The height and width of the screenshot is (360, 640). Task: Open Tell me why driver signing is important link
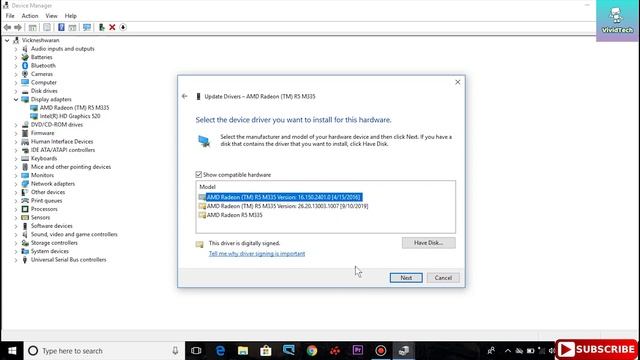(257, 253)
